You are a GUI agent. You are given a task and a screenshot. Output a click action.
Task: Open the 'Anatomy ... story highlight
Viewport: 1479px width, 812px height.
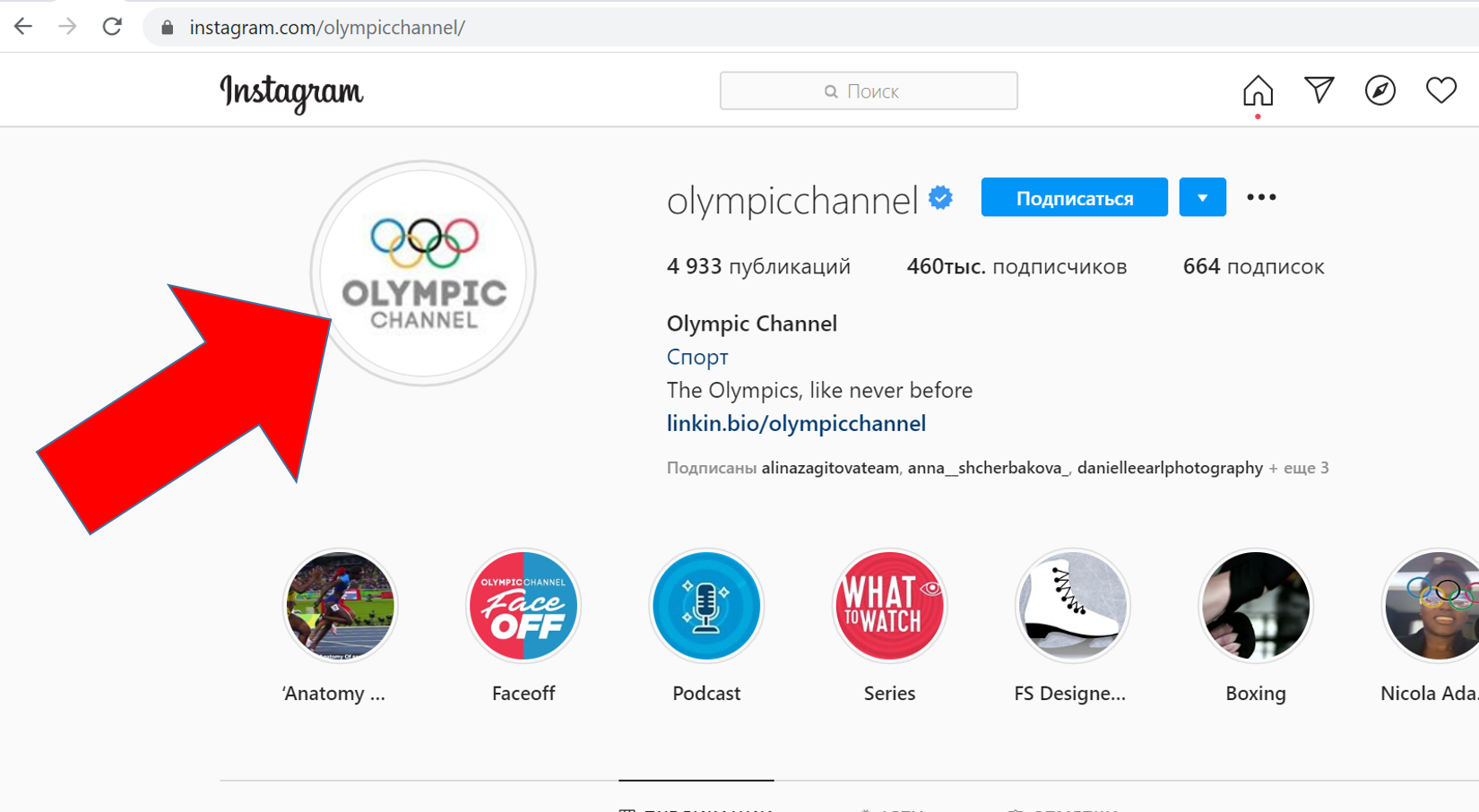click(340, 606)
